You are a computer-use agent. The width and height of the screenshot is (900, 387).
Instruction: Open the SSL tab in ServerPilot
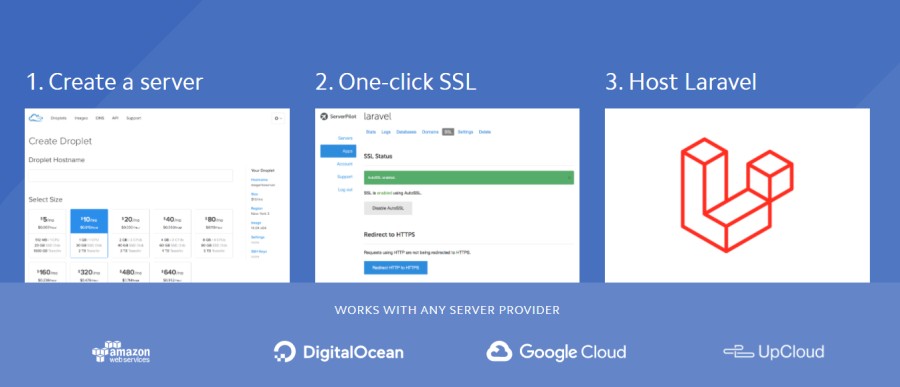click(448, 132)
